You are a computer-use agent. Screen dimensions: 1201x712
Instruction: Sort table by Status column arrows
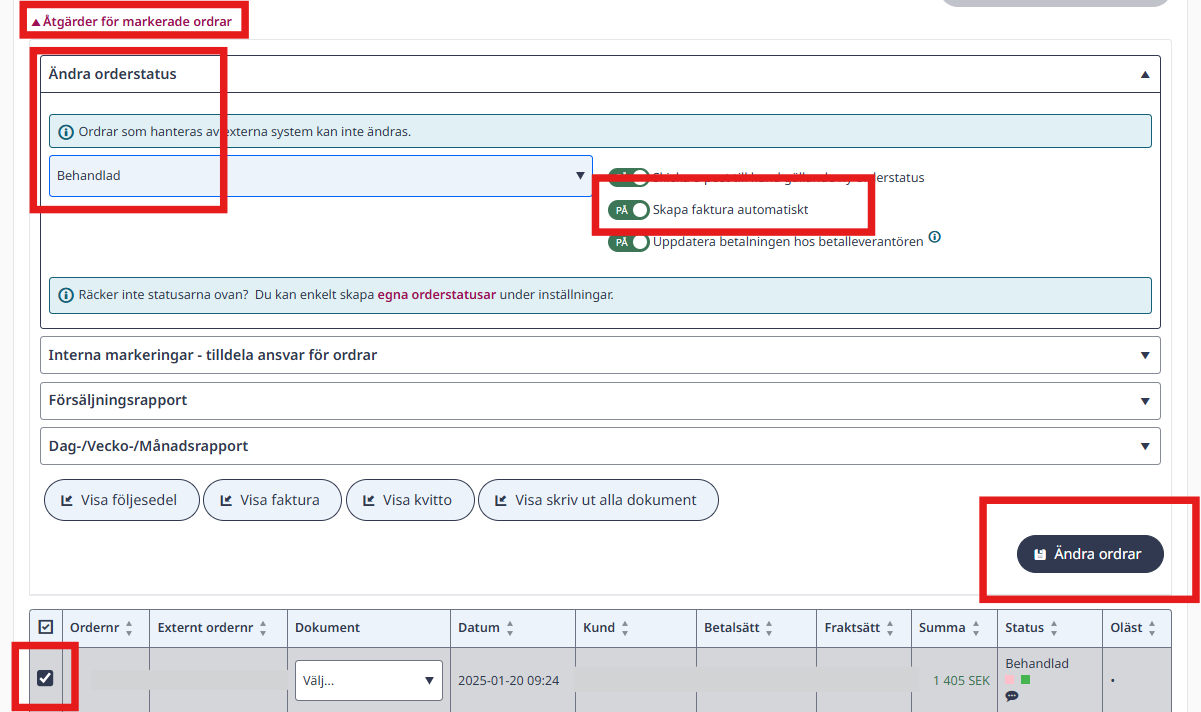click(x=1054, y=628)
